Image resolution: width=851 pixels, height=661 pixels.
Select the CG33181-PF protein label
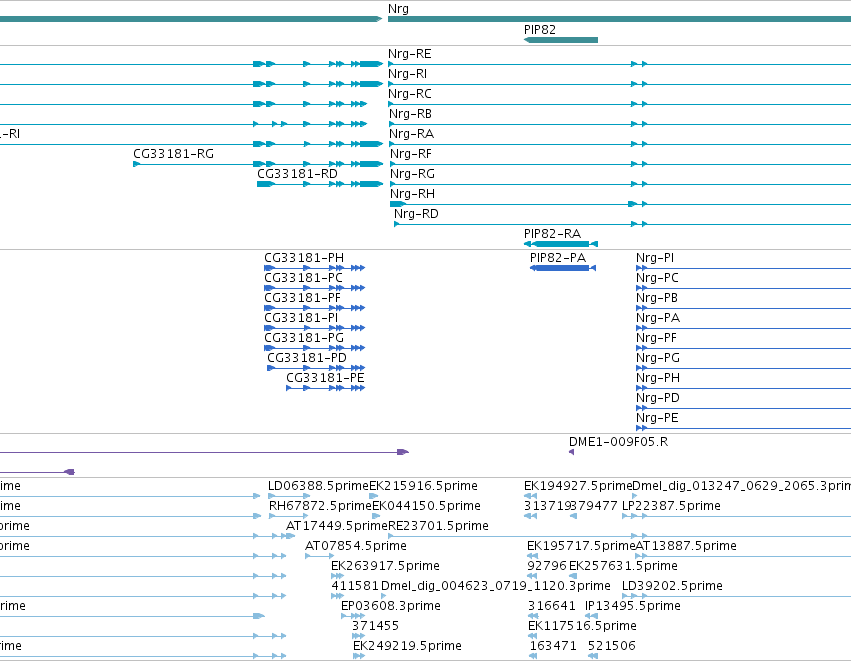pyautogui.click(x=303, y=298)
